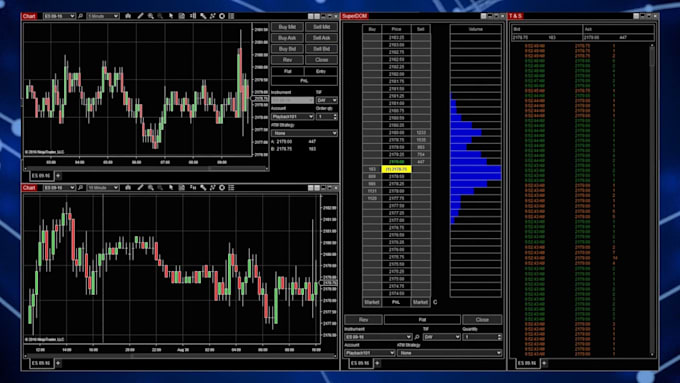Click yellow highlighted 2178.75 price cell

pyautogui.click(x=396, y=169)
